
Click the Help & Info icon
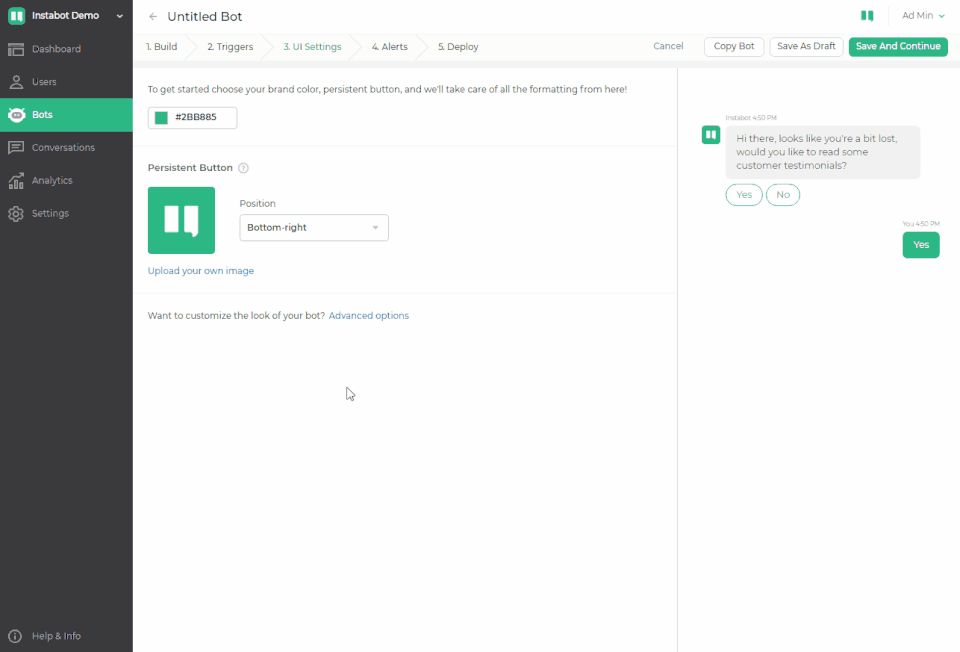[x=15, y=636]
